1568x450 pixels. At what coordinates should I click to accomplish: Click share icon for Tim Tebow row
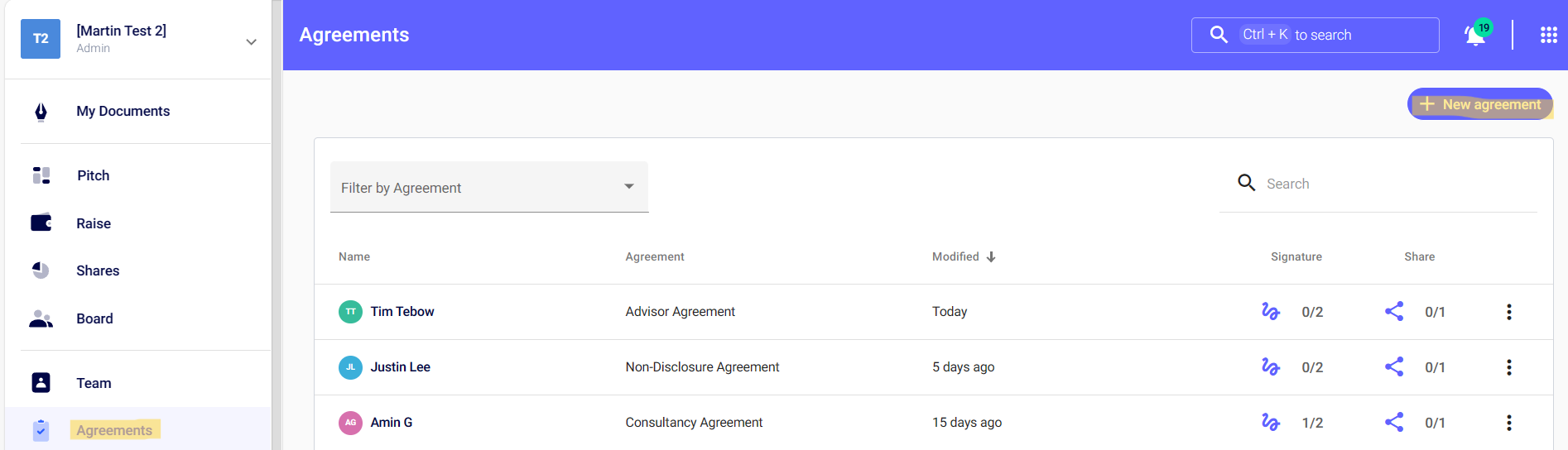pyautogui.click(x=1394, y=312)
